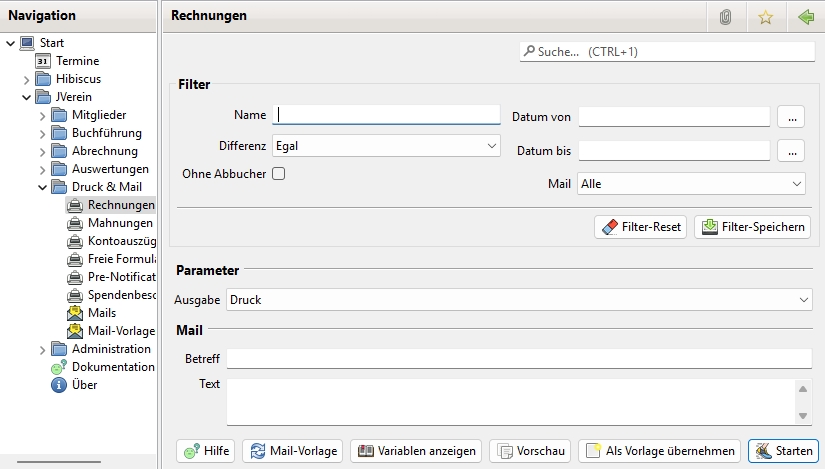
Task: Click the green back arrow icon
Action: (x=806, y=17)
